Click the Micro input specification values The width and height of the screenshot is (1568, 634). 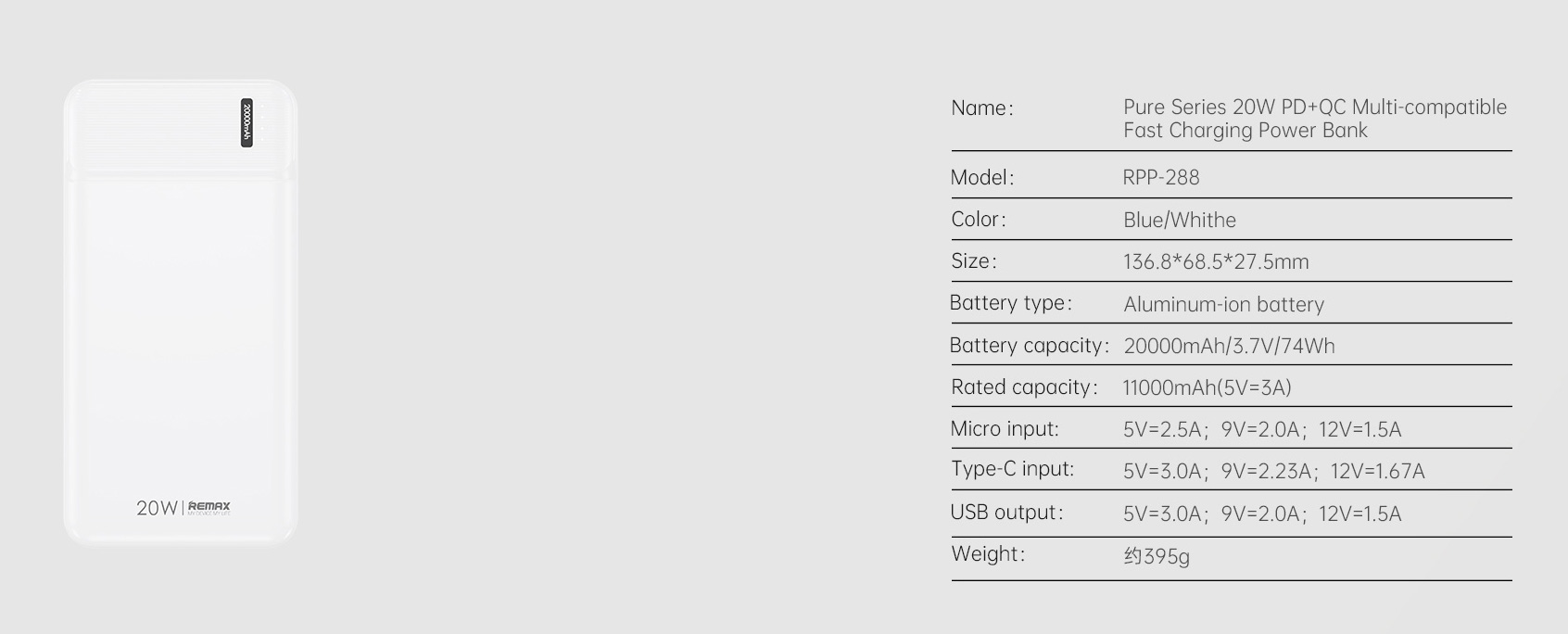pos(1262,430)
